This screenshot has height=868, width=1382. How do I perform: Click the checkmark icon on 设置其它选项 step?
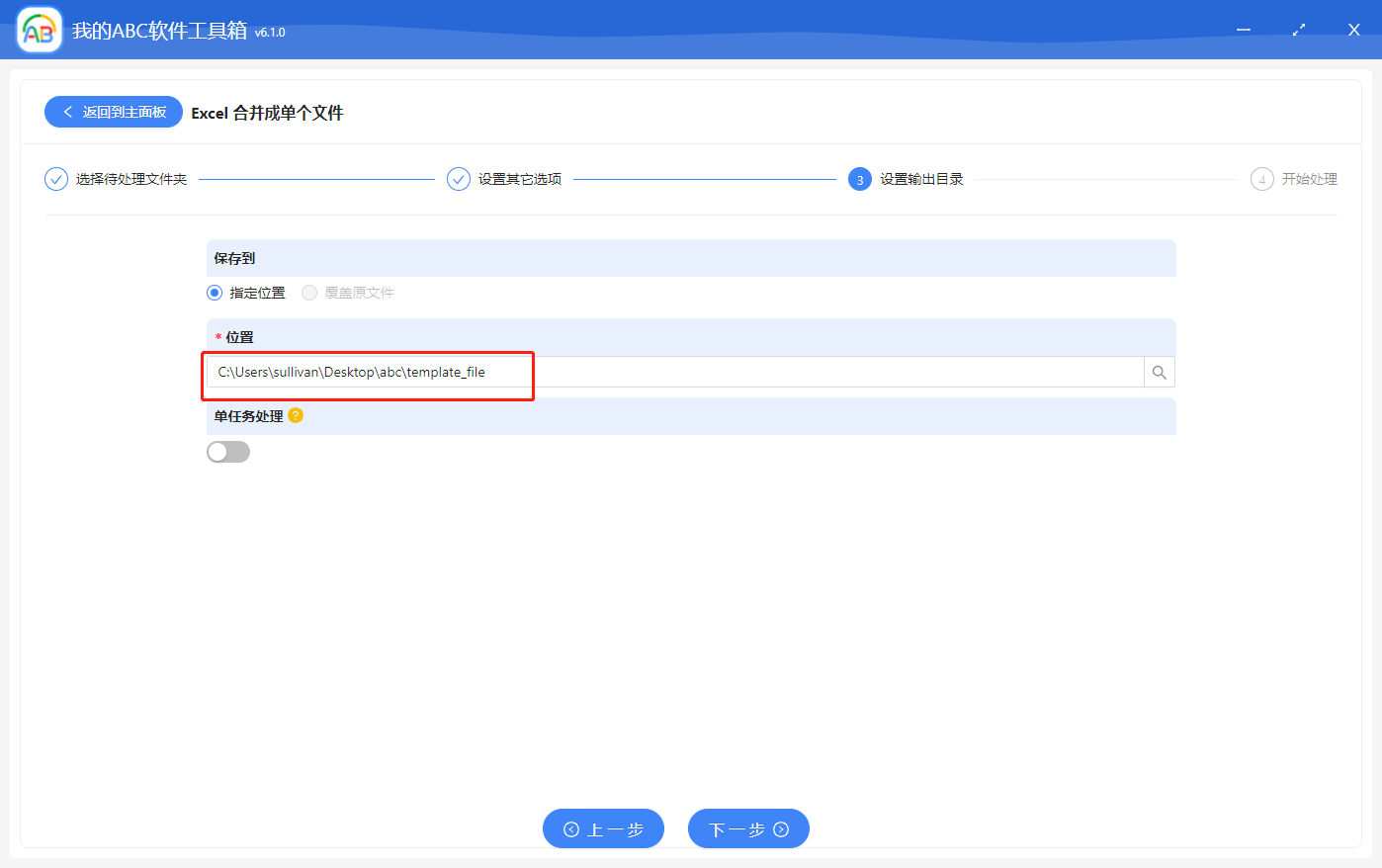458,179
